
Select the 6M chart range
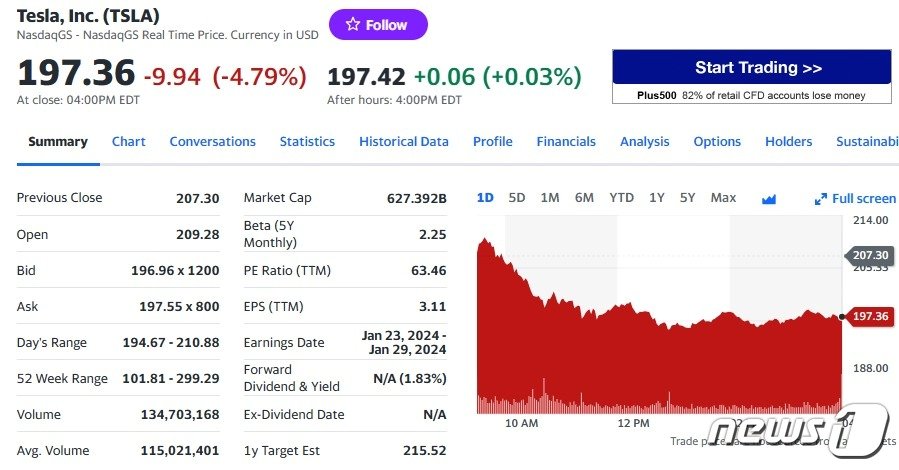pos(584,198)
